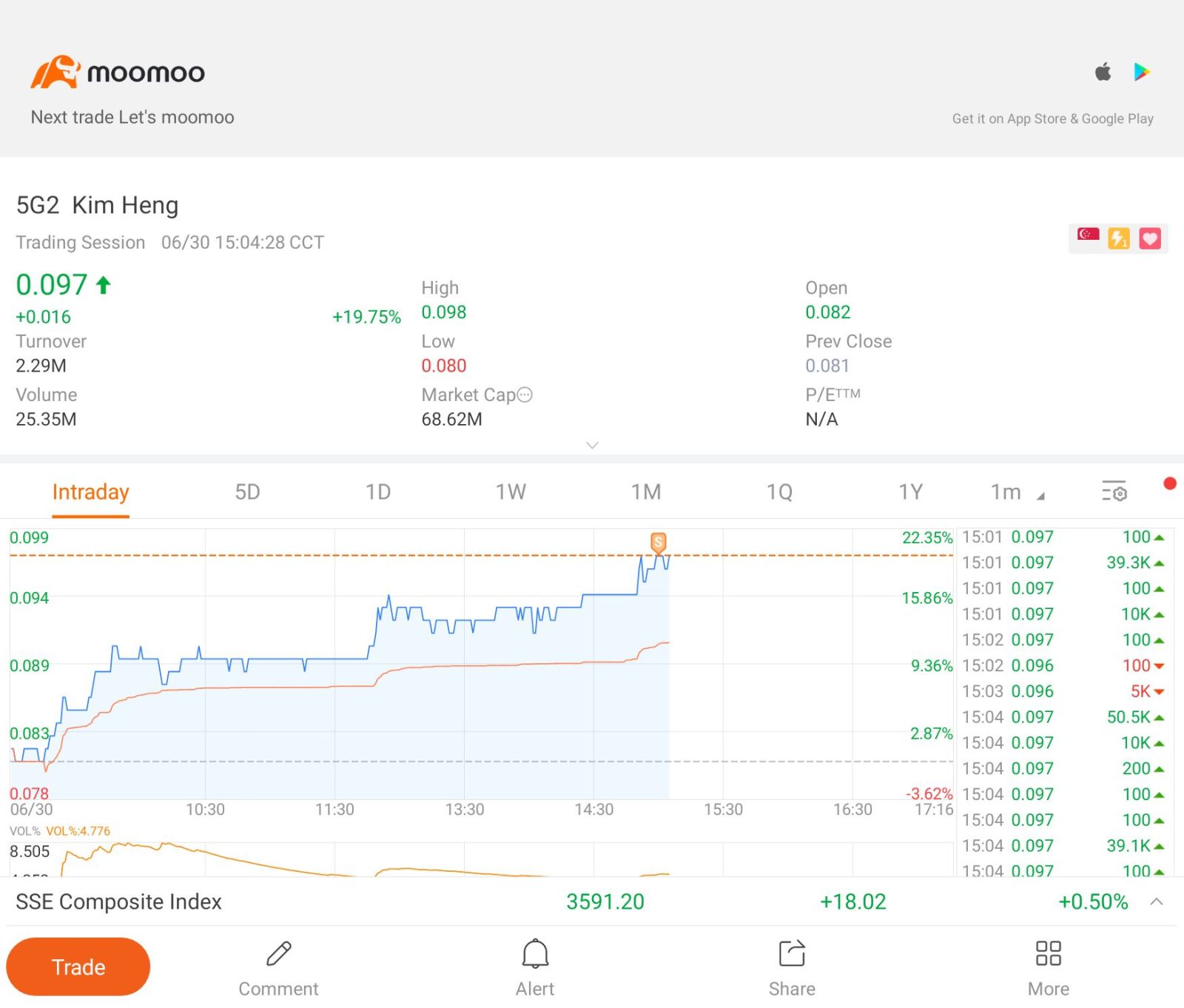Switch to the 1Q chart tab
Screen dimensions: 1184x1008
[779, 492]
